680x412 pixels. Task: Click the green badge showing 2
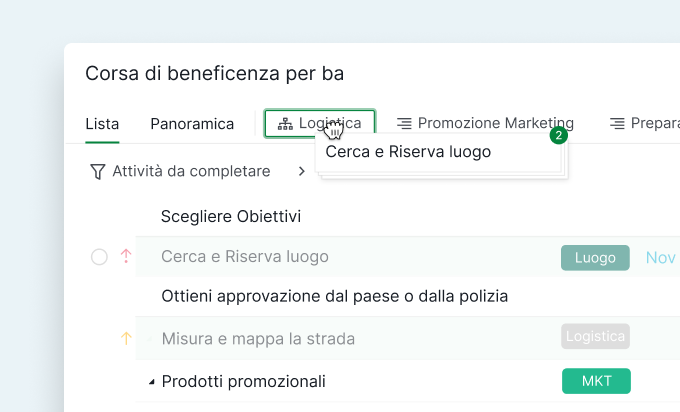pos(559,135)
